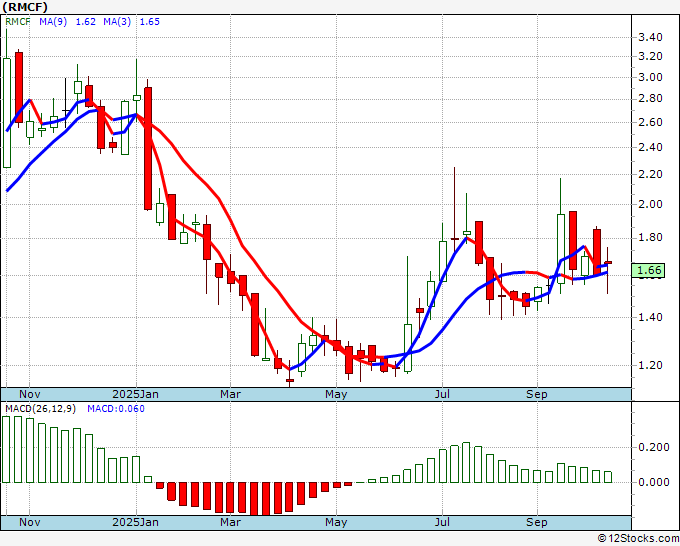Click May on the MACD panel time axis
680x546 pixels.
(x=336, y=522)
